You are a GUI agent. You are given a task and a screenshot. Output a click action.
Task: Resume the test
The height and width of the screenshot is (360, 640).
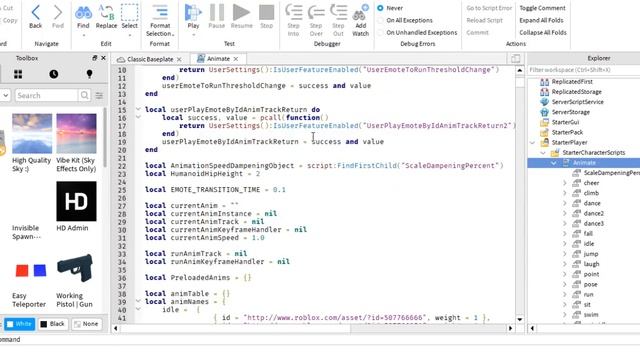tap(241, 17)
